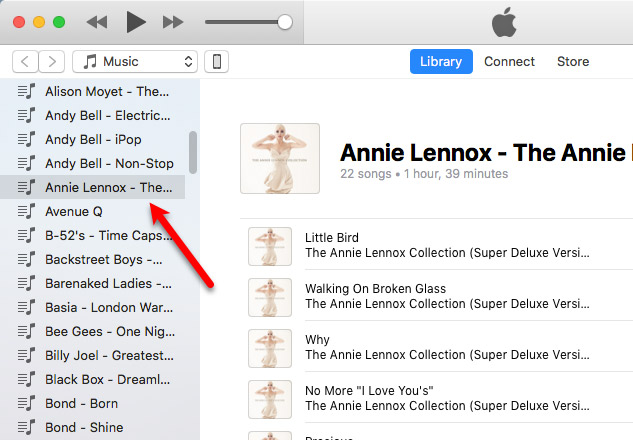Skip forward to next track

(173, 21)
